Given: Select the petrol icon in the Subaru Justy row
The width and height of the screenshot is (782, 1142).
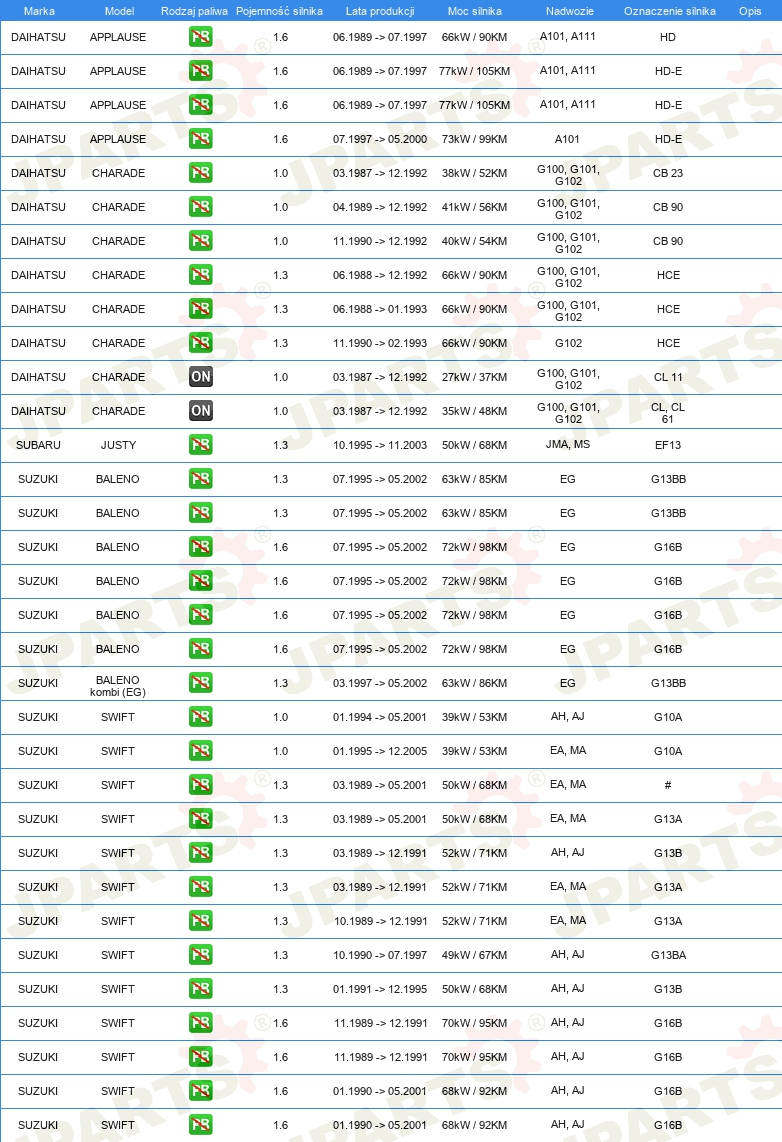Looking at the screenshot, I should click(x=201, y=445).
